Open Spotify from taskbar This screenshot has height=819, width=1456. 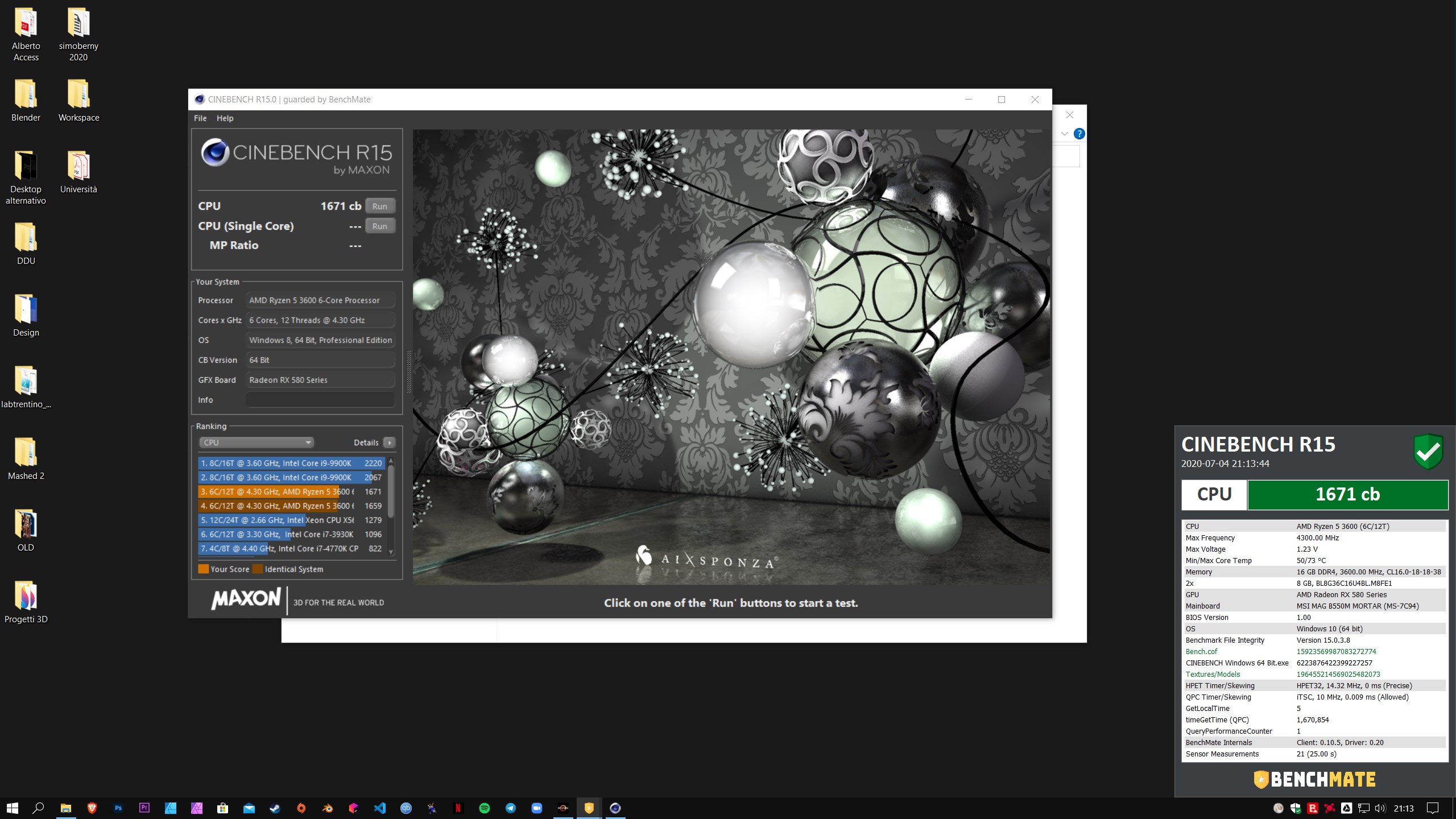(x=485, y=808)
